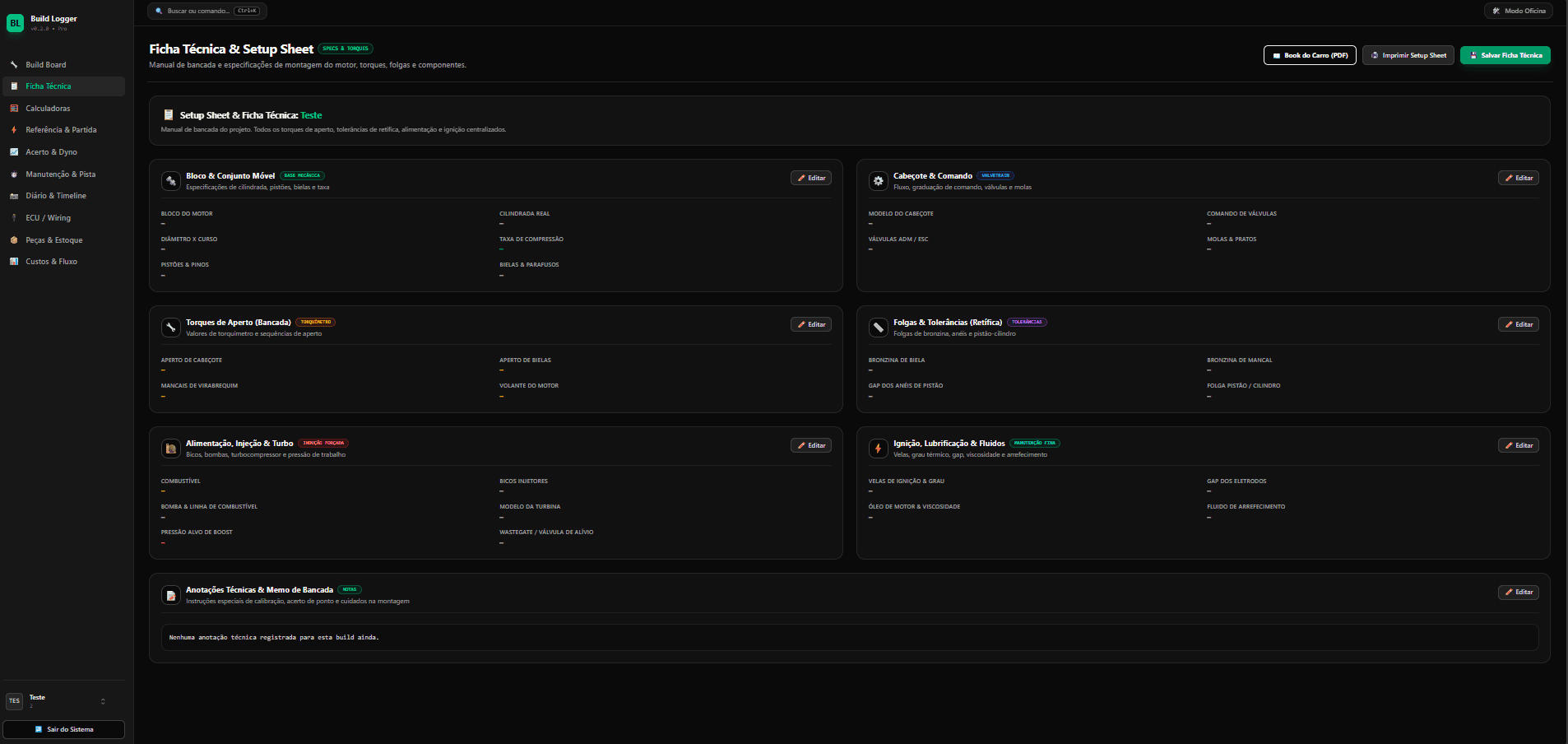Click the Build Logger BL logo icon
Viewport: 1568px width, 744px height.
[x=15, y=23]
